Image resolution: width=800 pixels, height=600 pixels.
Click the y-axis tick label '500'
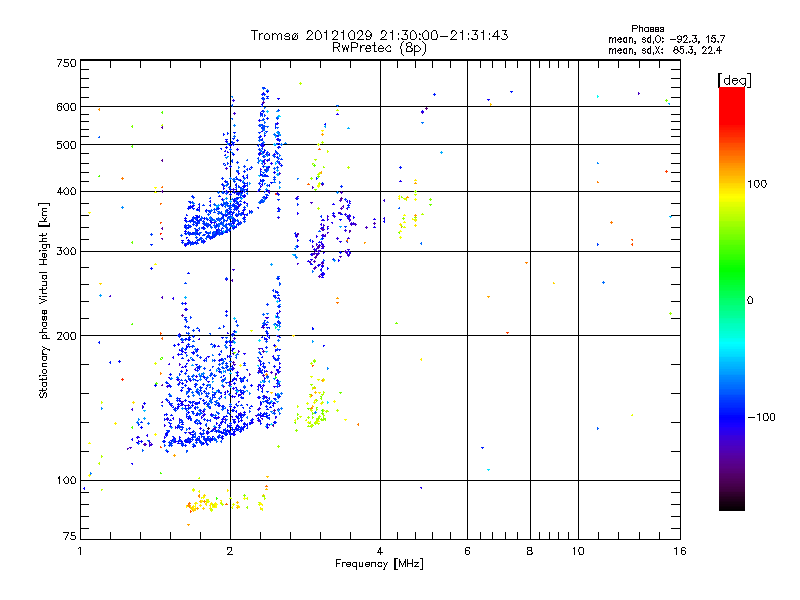point(66,145)
